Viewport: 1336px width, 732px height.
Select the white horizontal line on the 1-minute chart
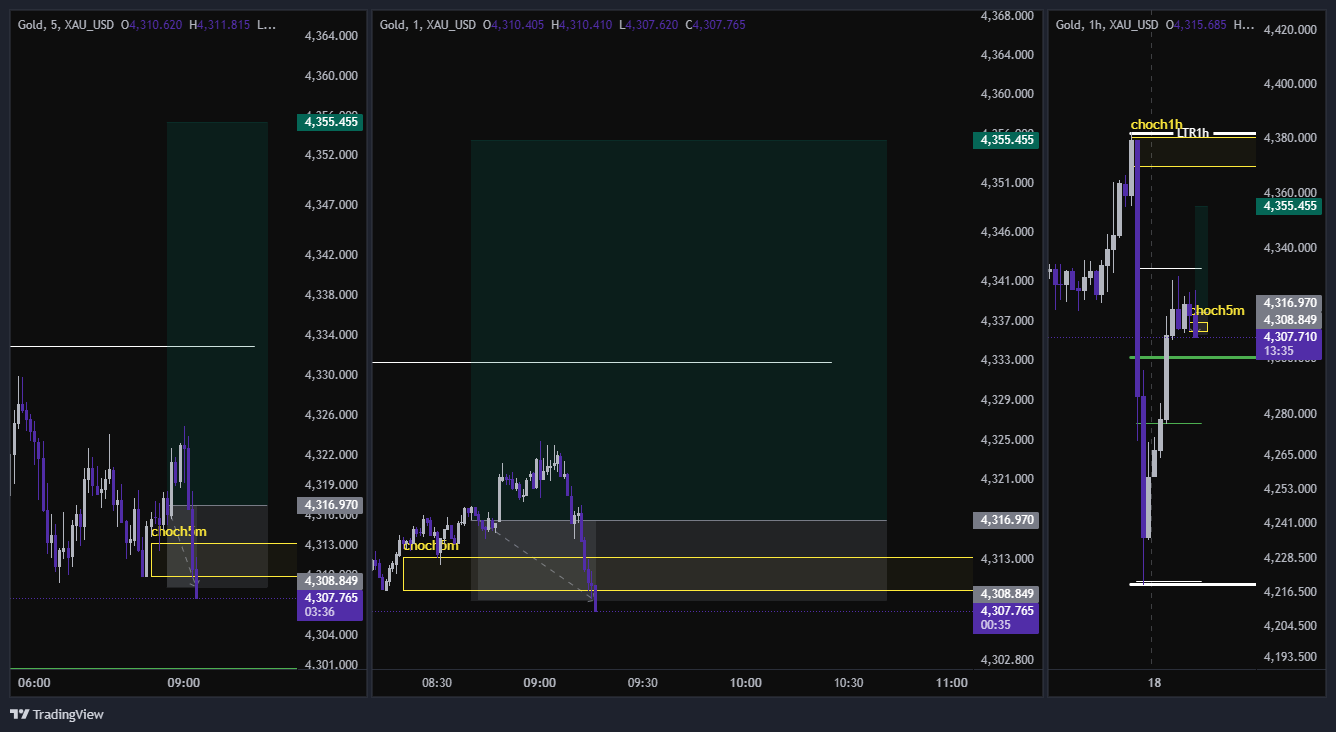[x=601, y=362]
